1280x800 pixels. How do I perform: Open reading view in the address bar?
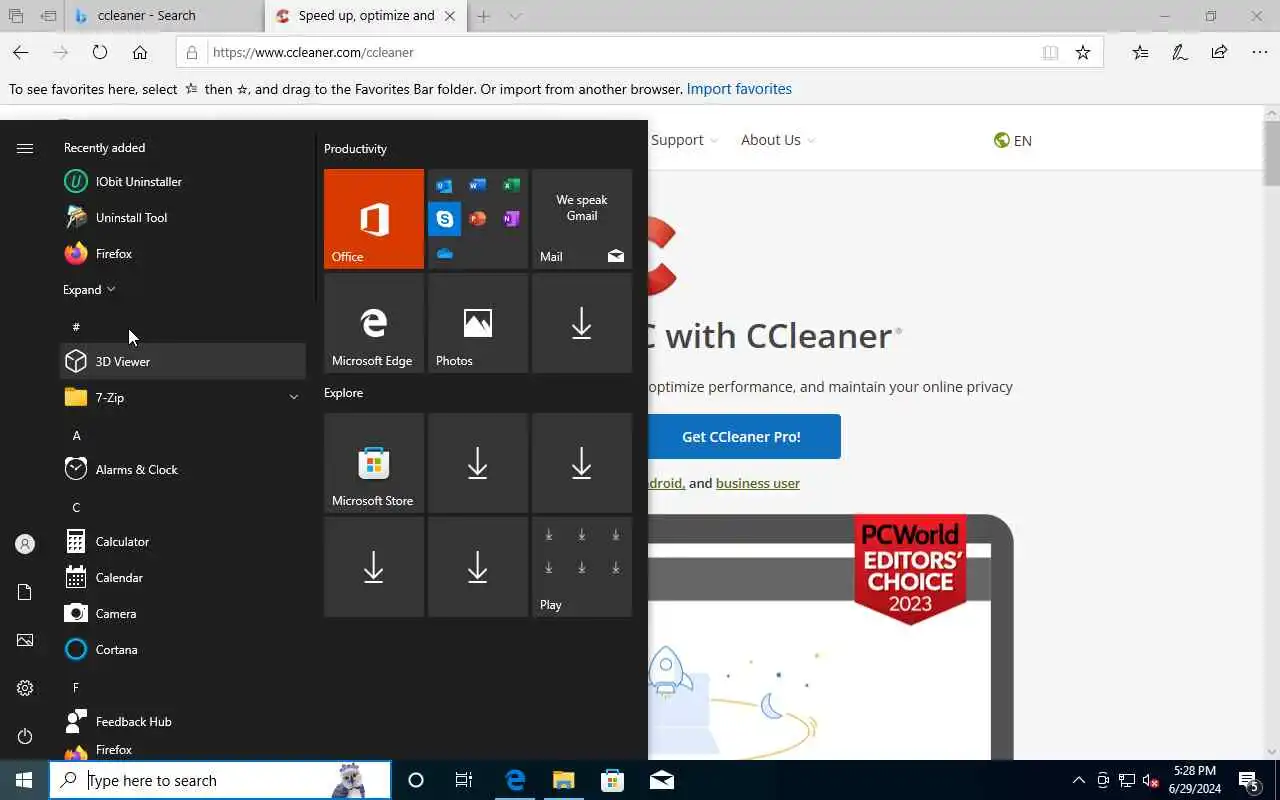point(1050,53)
